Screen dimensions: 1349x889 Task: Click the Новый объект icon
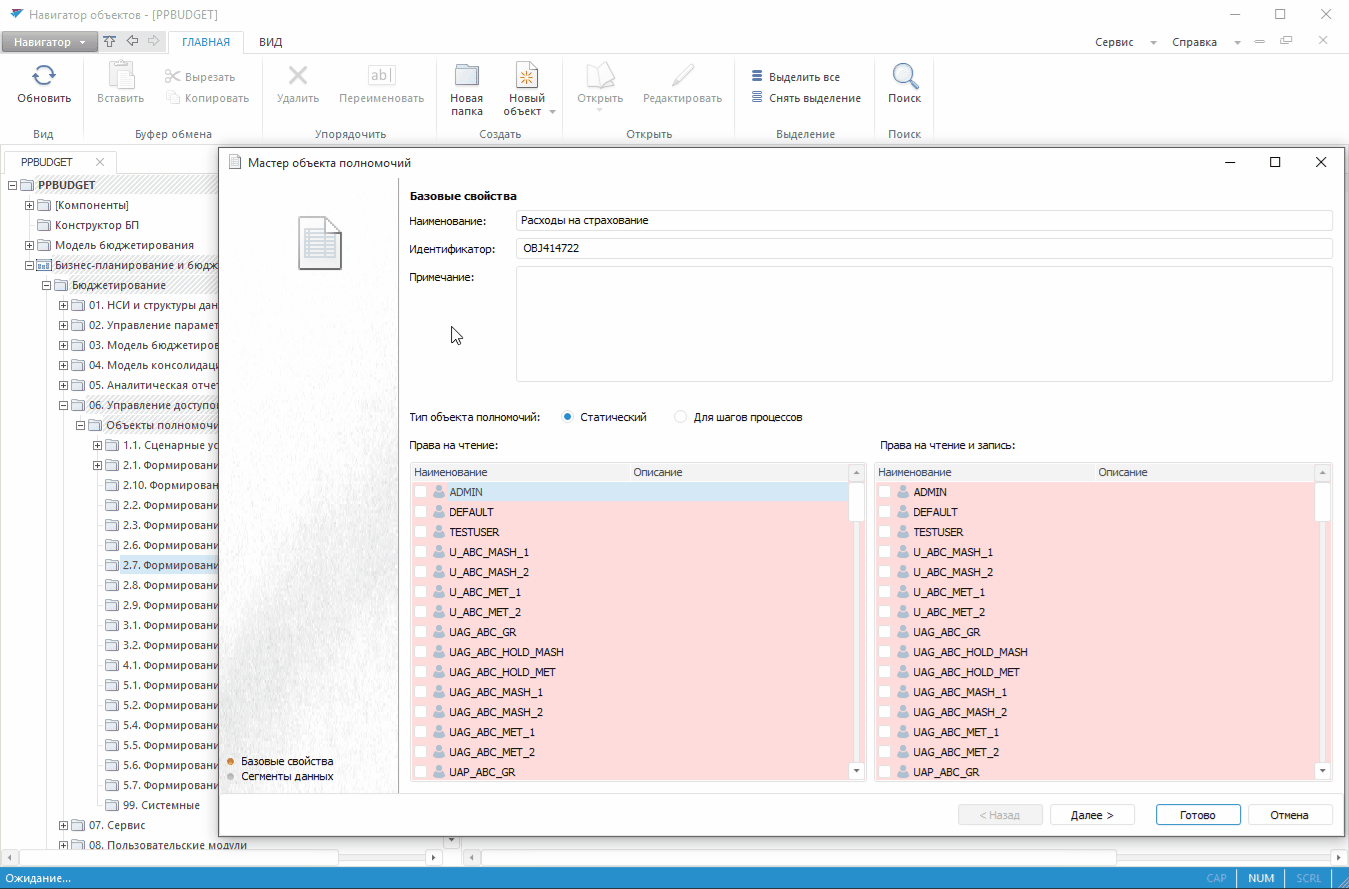pos(527,76)
